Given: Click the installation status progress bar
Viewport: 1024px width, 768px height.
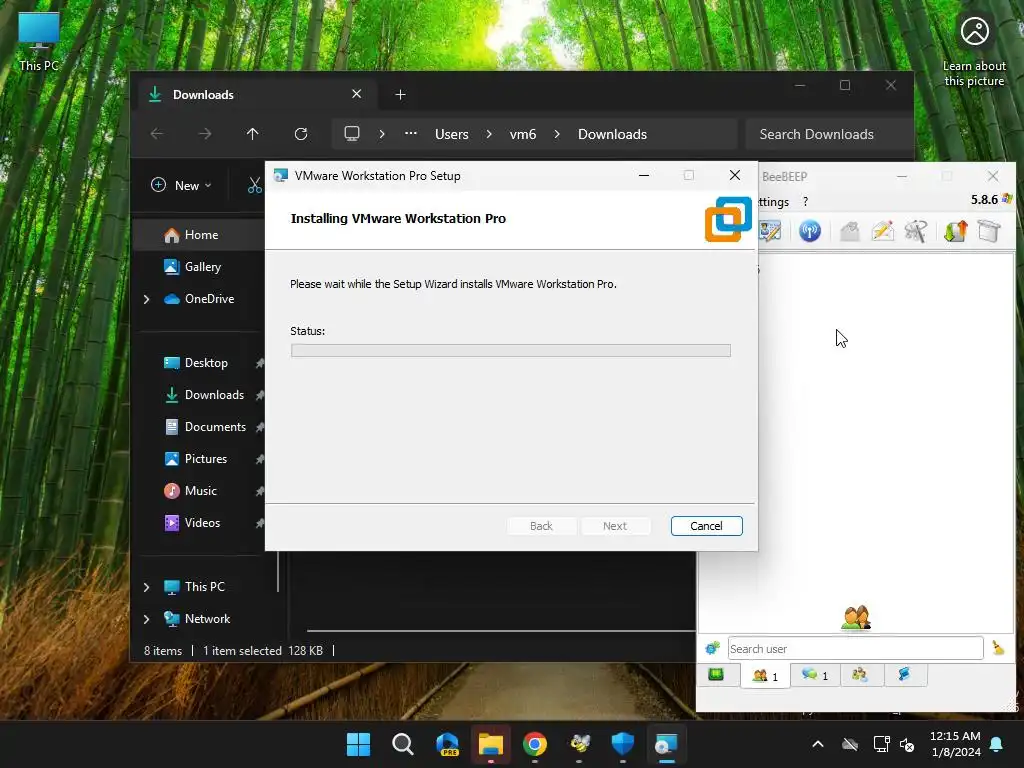Looking at the screenshot, I should click(511, 351).
